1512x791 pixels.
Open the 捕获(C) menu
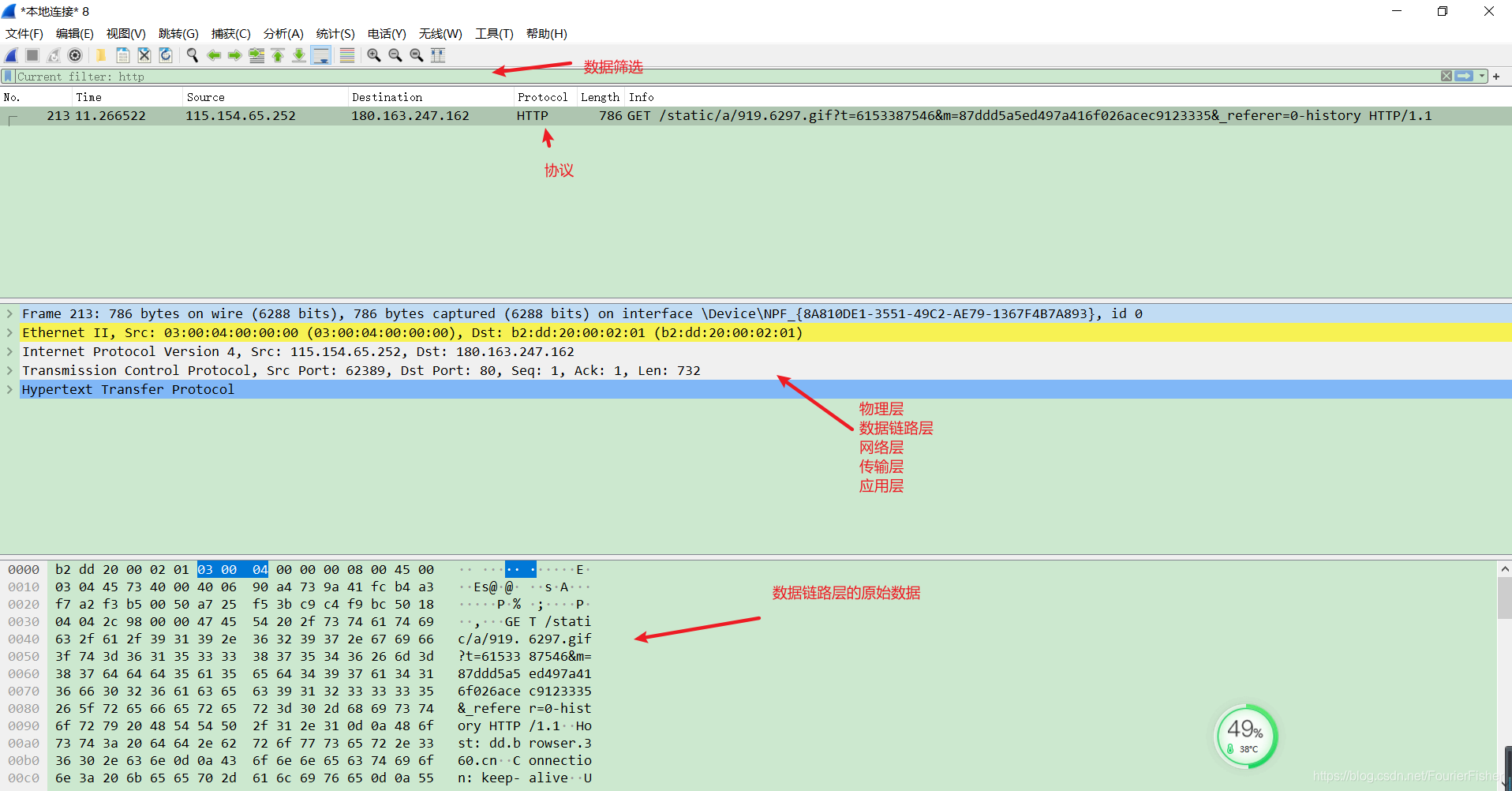click(x=230, y=34)
